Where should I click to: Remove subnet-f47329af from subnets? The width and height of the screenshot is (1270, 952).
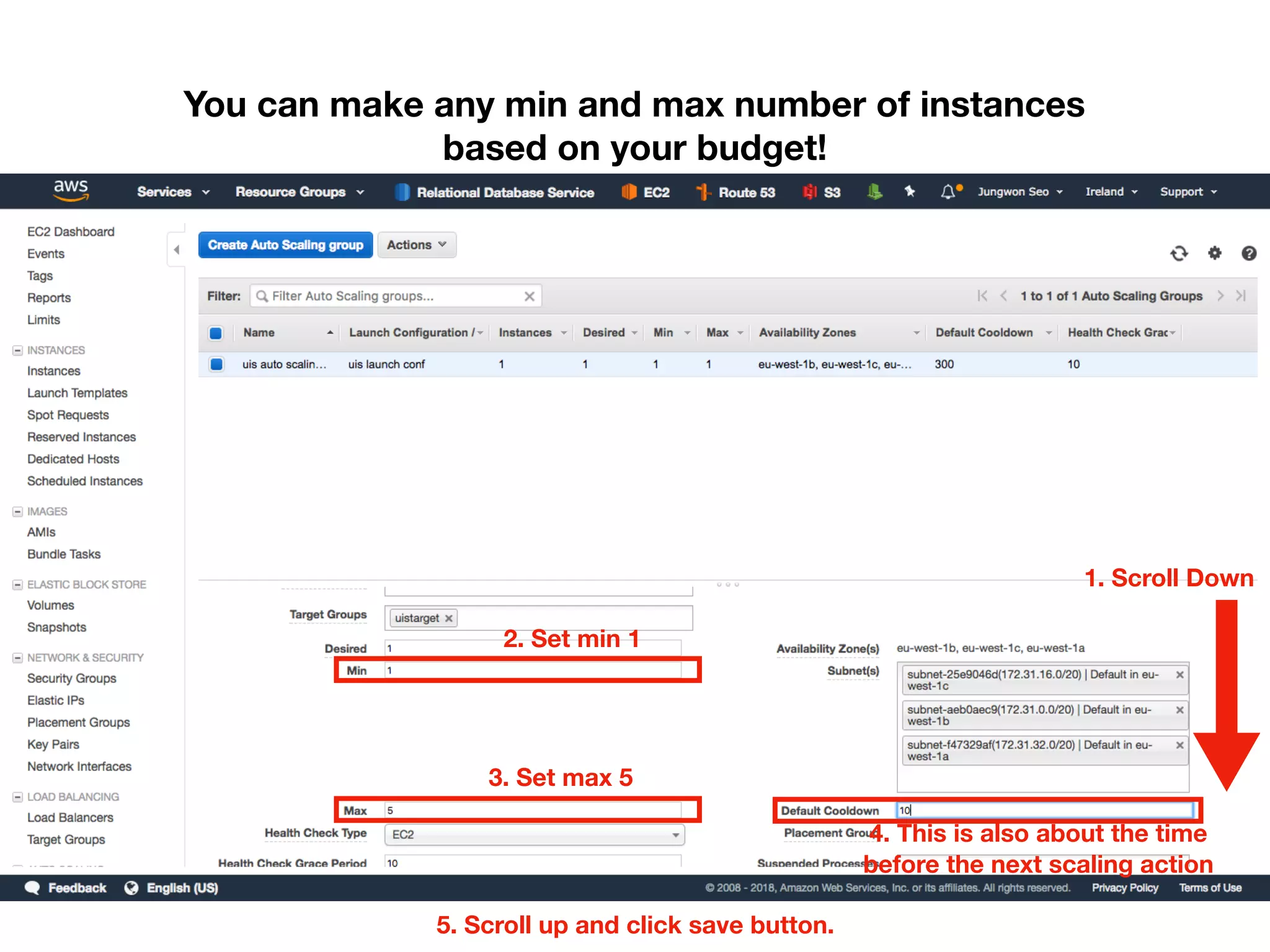pyautogui.click(x=1179, y=746)
